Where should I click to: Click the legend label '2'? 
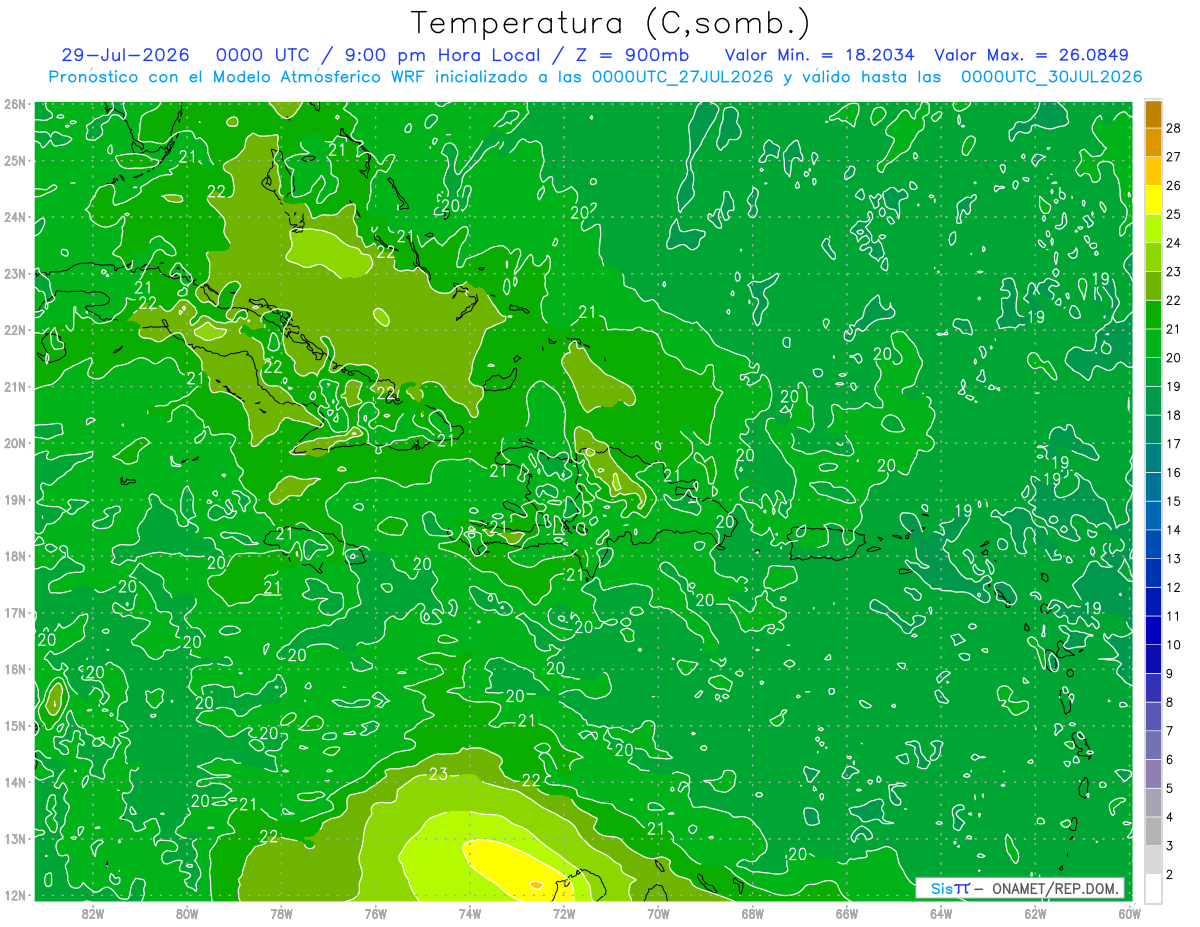tap(1170, 875)
